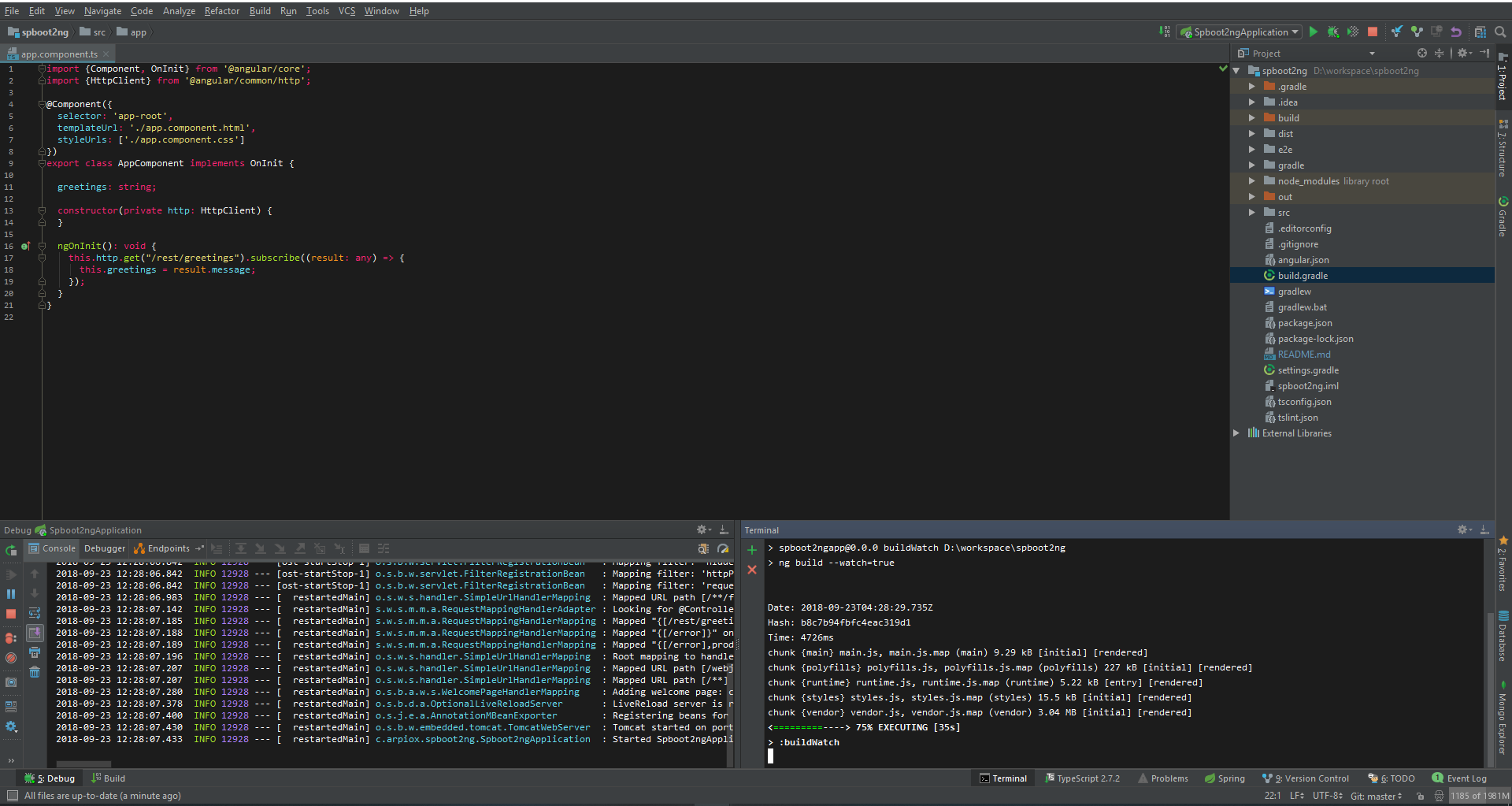Revert changes with the purple undo arrow
This screenshot has width=1512, height=806.
(1456, 32)
